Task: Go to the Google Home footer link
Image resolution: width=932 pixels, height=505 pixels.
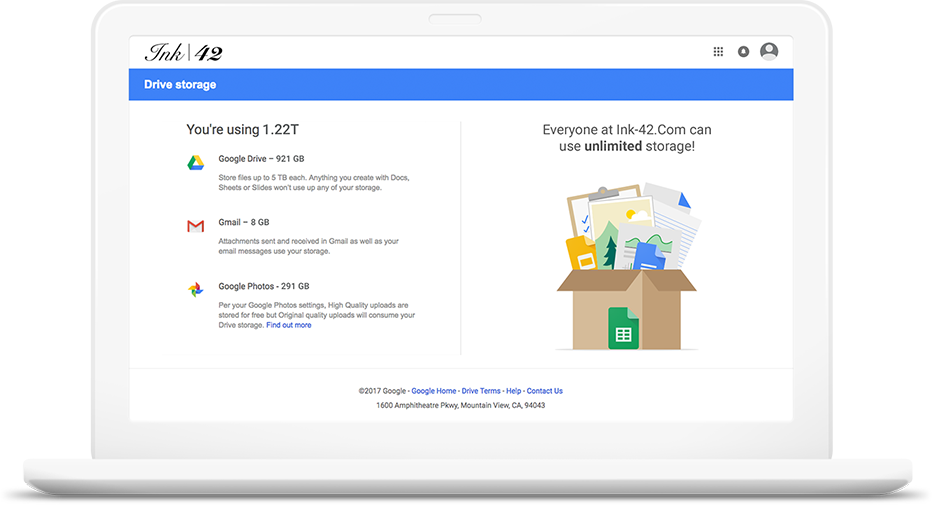Action: click(434, 391)
